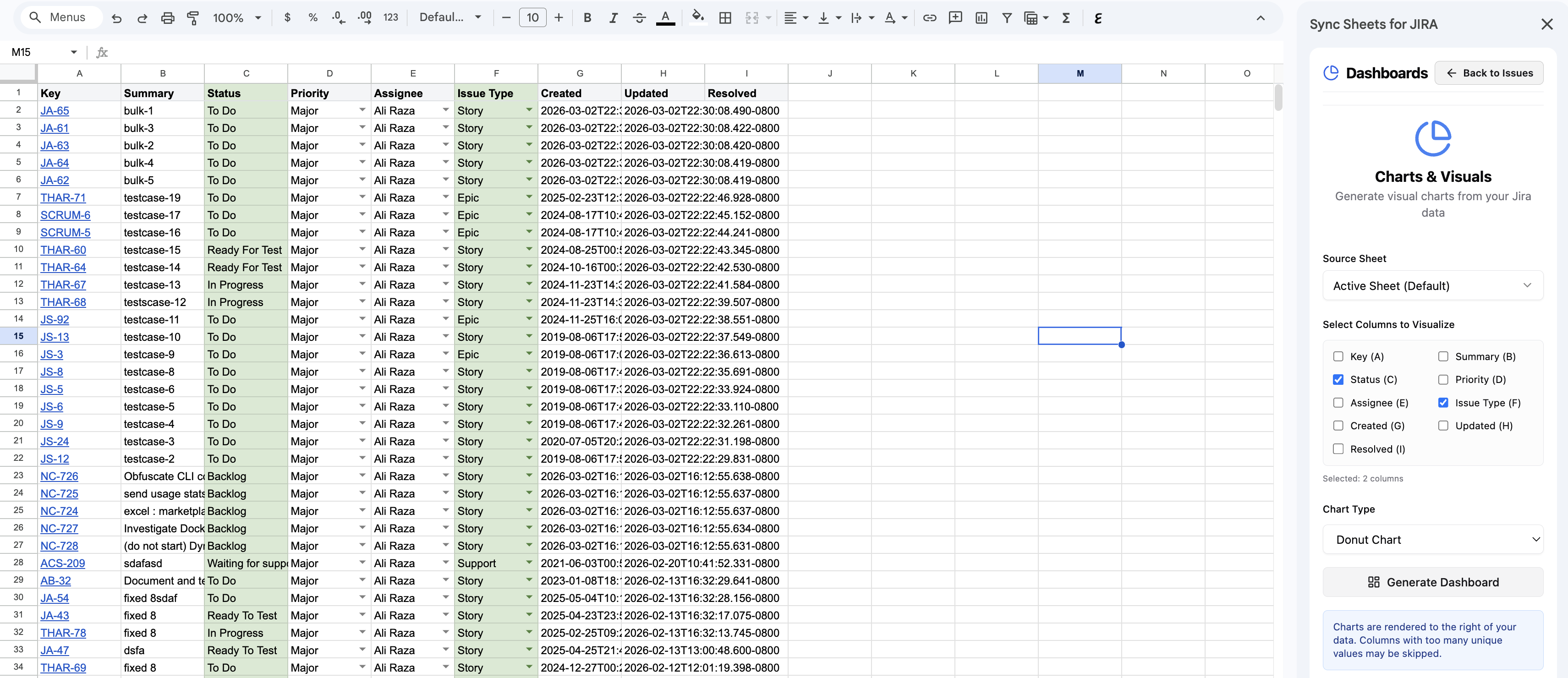Check the Priority (D) checkbox

pyautogui.click(x=1442, y=379)
